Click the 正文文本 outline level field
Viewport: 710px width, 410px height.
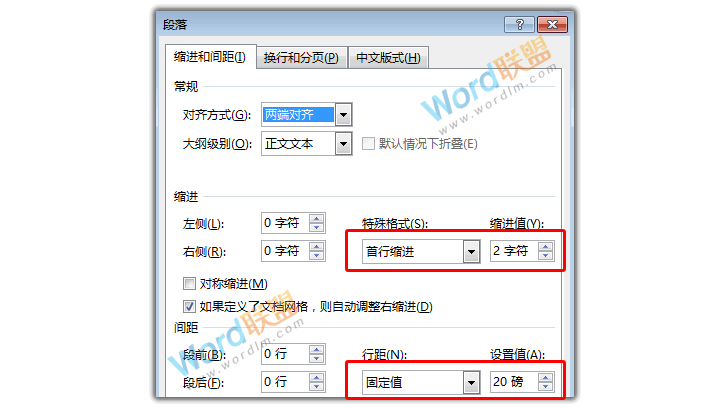click(298, 144)
